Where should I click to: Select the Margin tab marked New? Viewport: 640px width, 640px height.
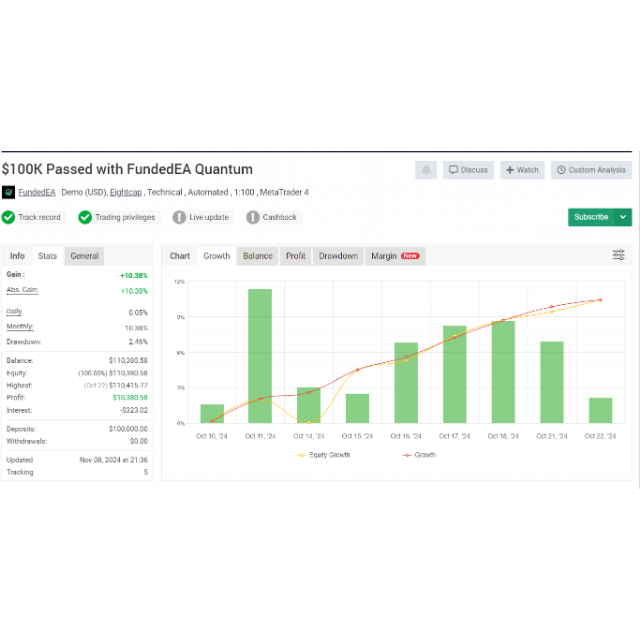click(x=395, y=256)
